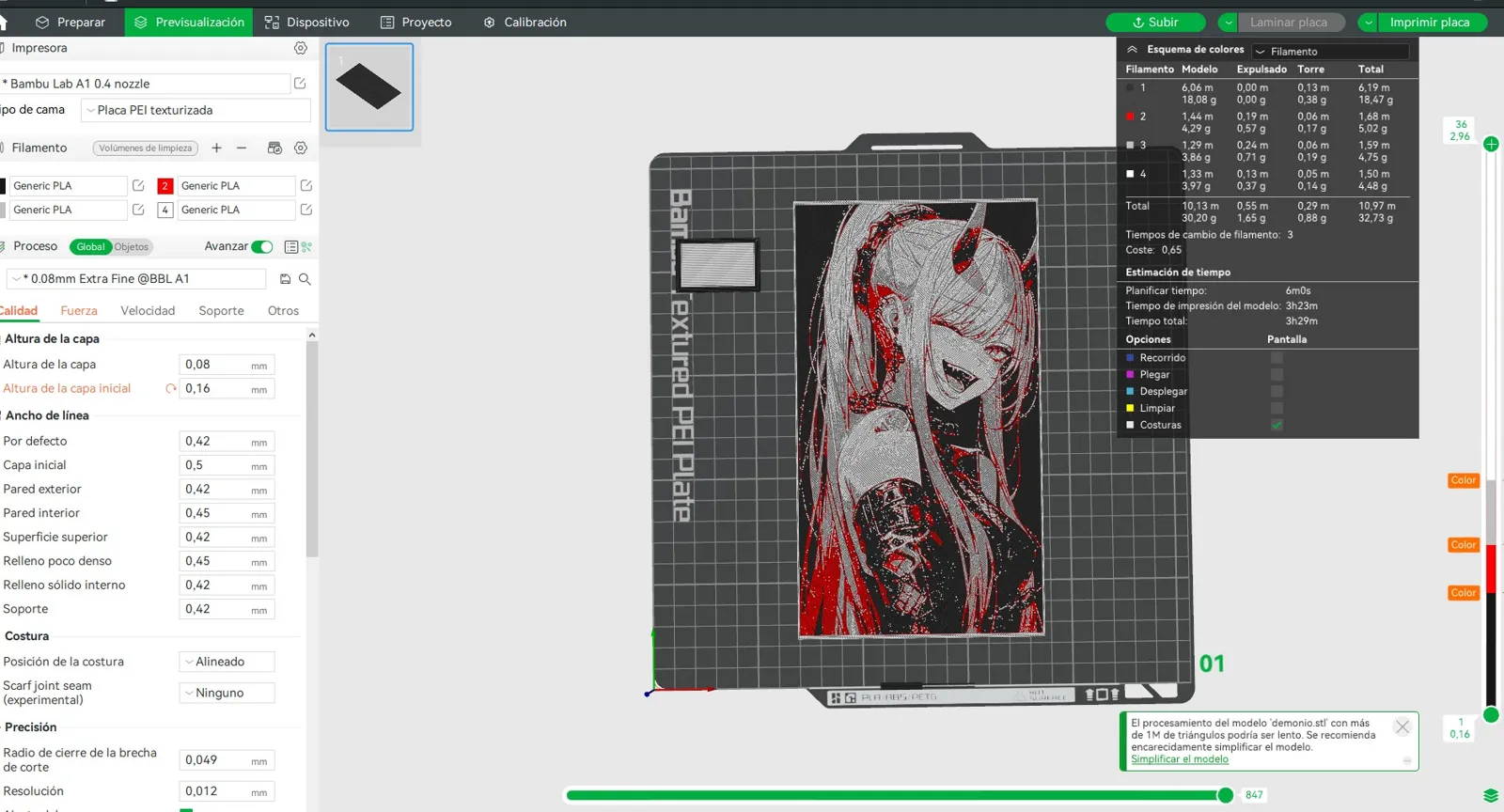Expand Imprimir placa dropdown arrow
Screen dimensions: 1504x812
[x=1369, y=23]
